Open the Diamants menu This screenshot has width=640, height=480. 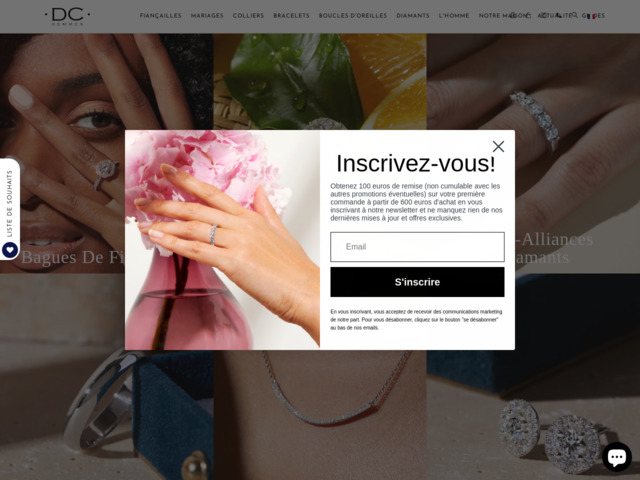coord(413,16)
